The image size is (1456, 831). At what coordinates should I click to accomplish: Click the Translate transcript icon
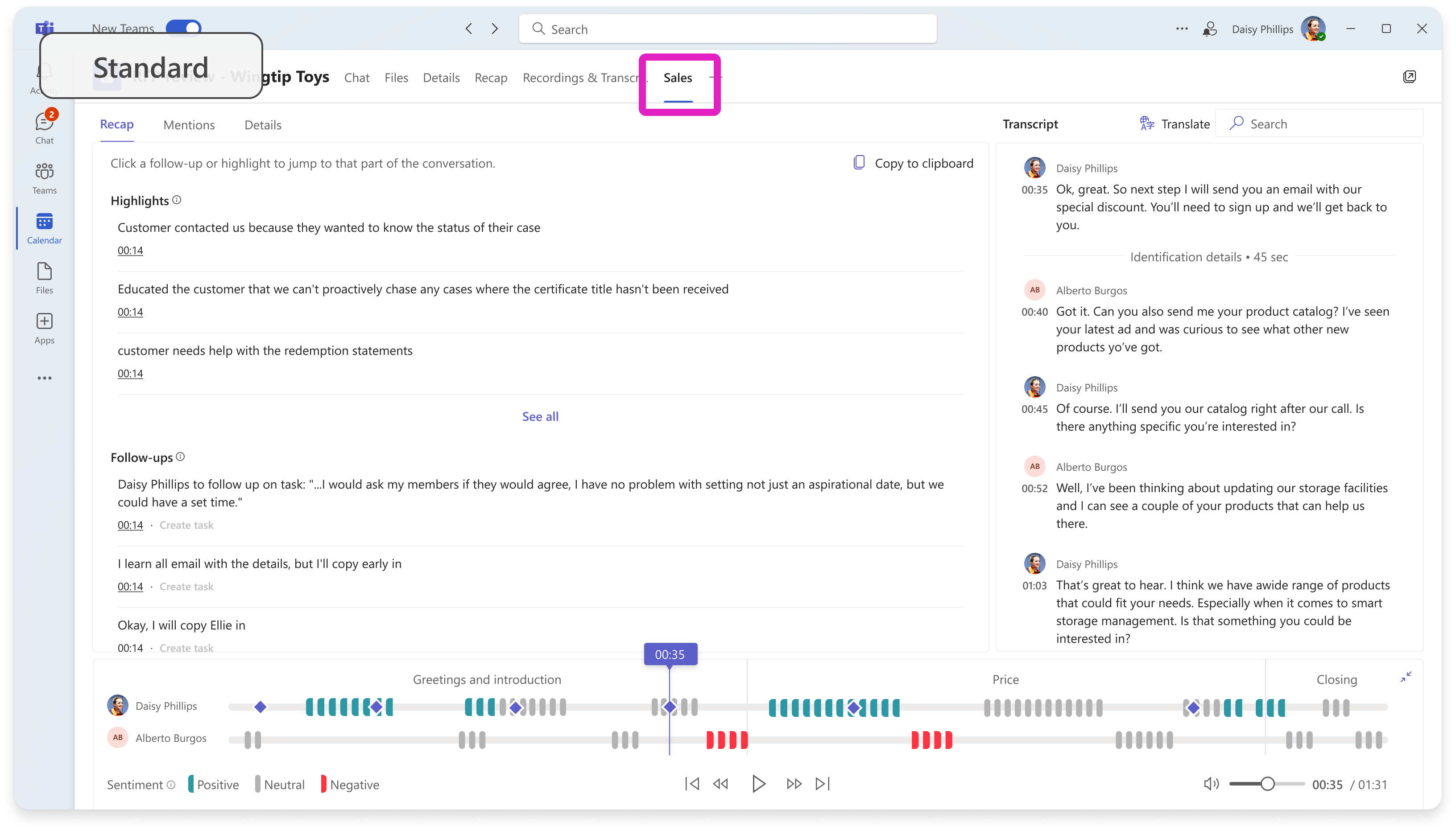click(1146, 124)
